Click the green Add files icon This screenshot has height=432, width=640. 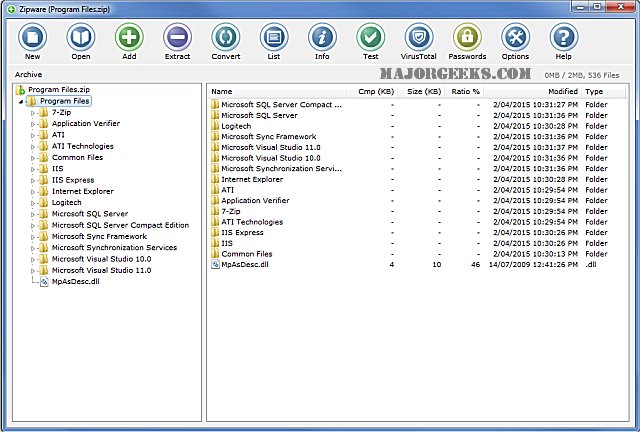click(129, 38)
